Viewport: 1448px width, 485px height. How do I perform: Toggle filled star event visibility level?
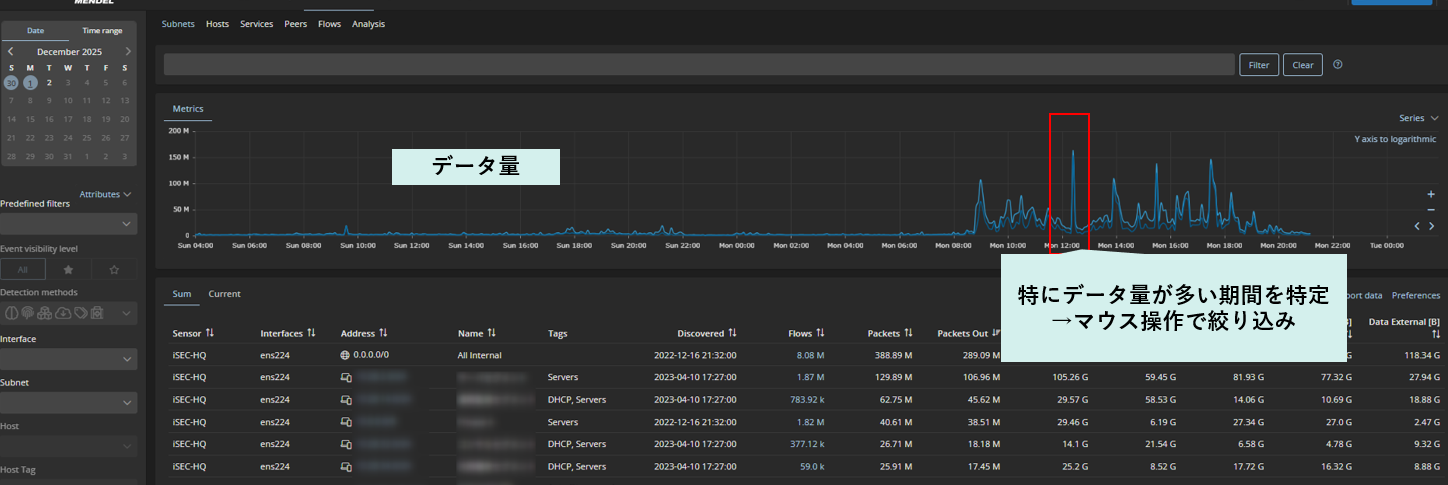tap(68, 270)
